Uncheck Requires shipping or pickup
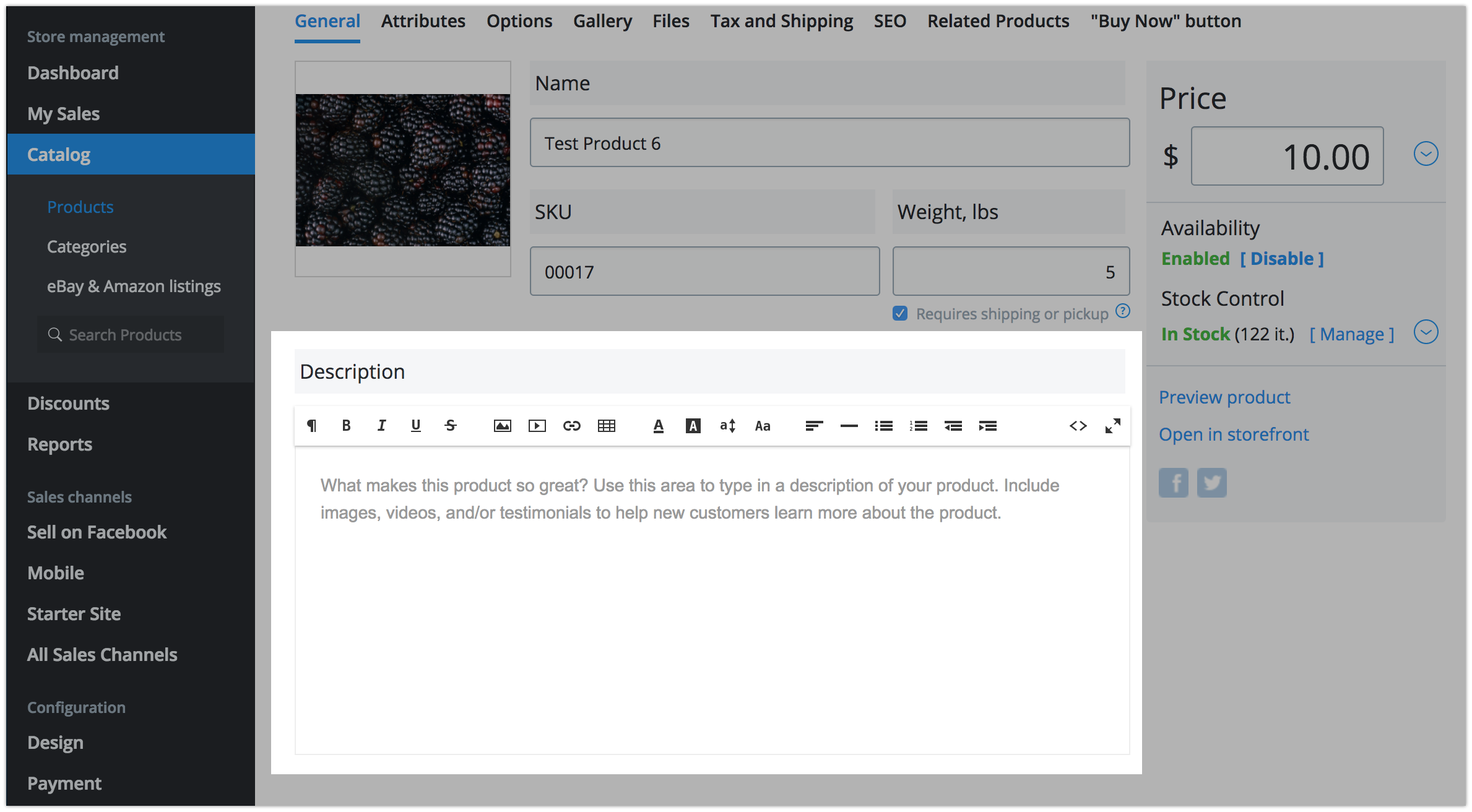 [900, 314]
